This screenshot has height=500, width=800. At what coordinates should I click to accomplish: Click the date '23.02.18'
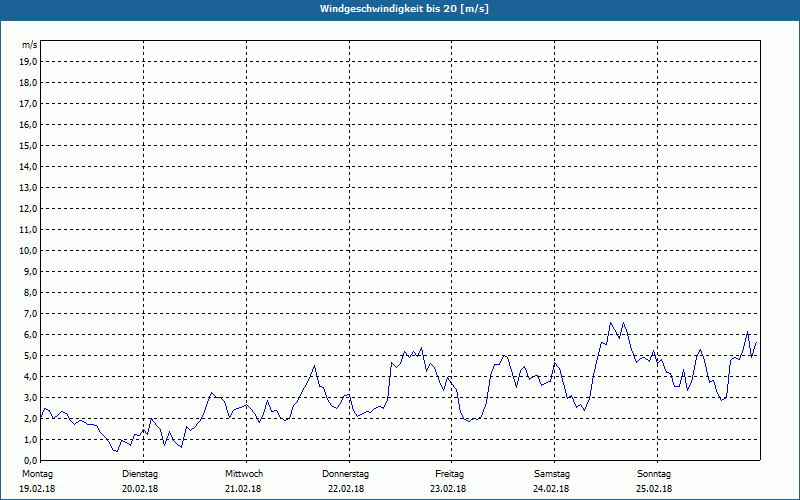[448, 489]
